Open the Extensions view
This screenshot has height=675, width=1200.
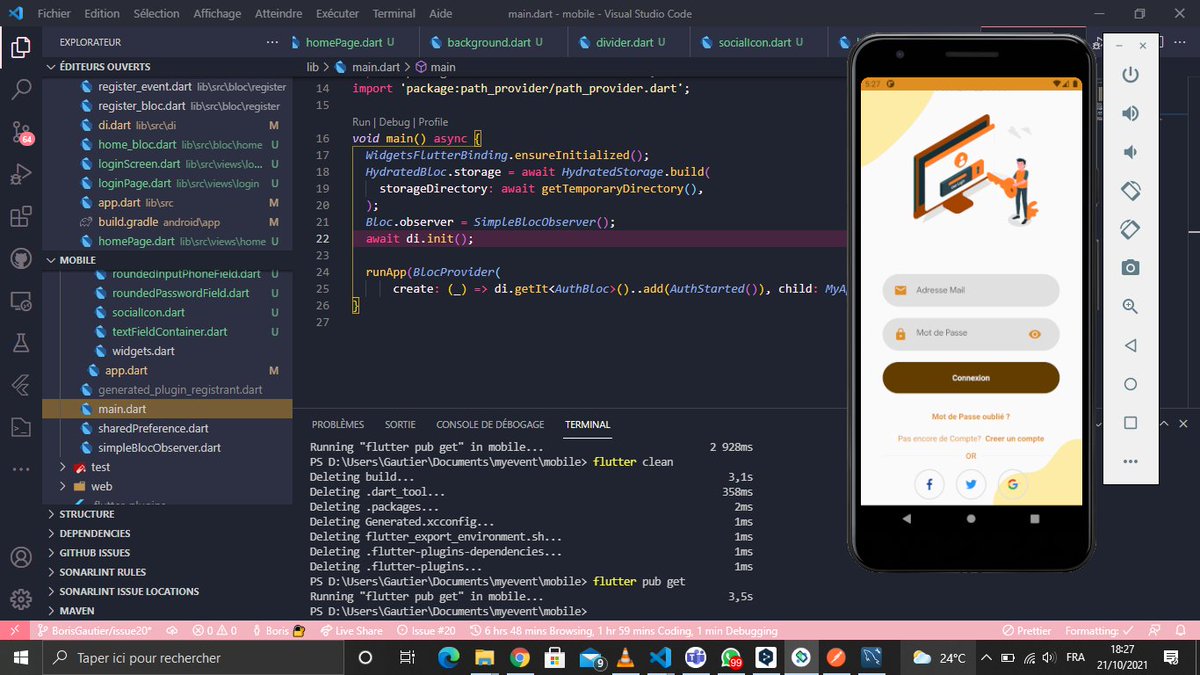(21, 217)
